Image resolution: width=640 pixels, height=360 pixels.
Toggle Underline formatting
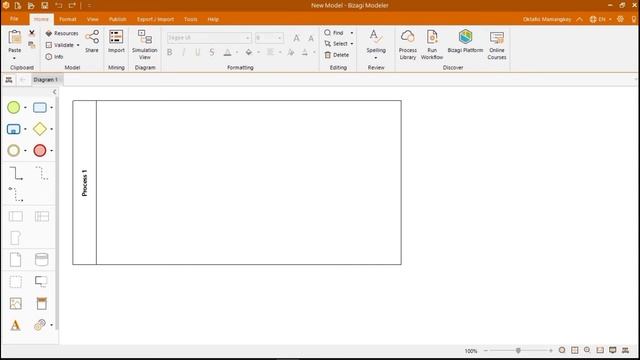198,52
